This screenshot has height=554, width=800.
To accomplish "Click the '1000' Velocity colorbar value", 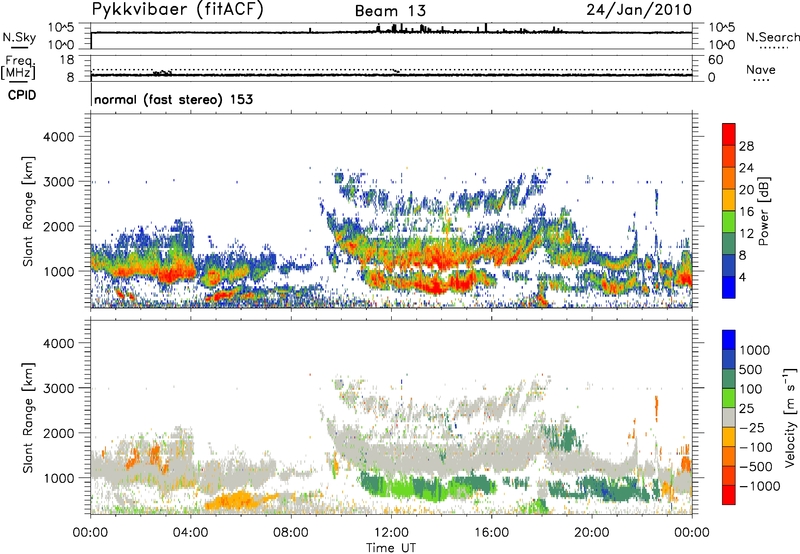I will (x=755, y=350).
